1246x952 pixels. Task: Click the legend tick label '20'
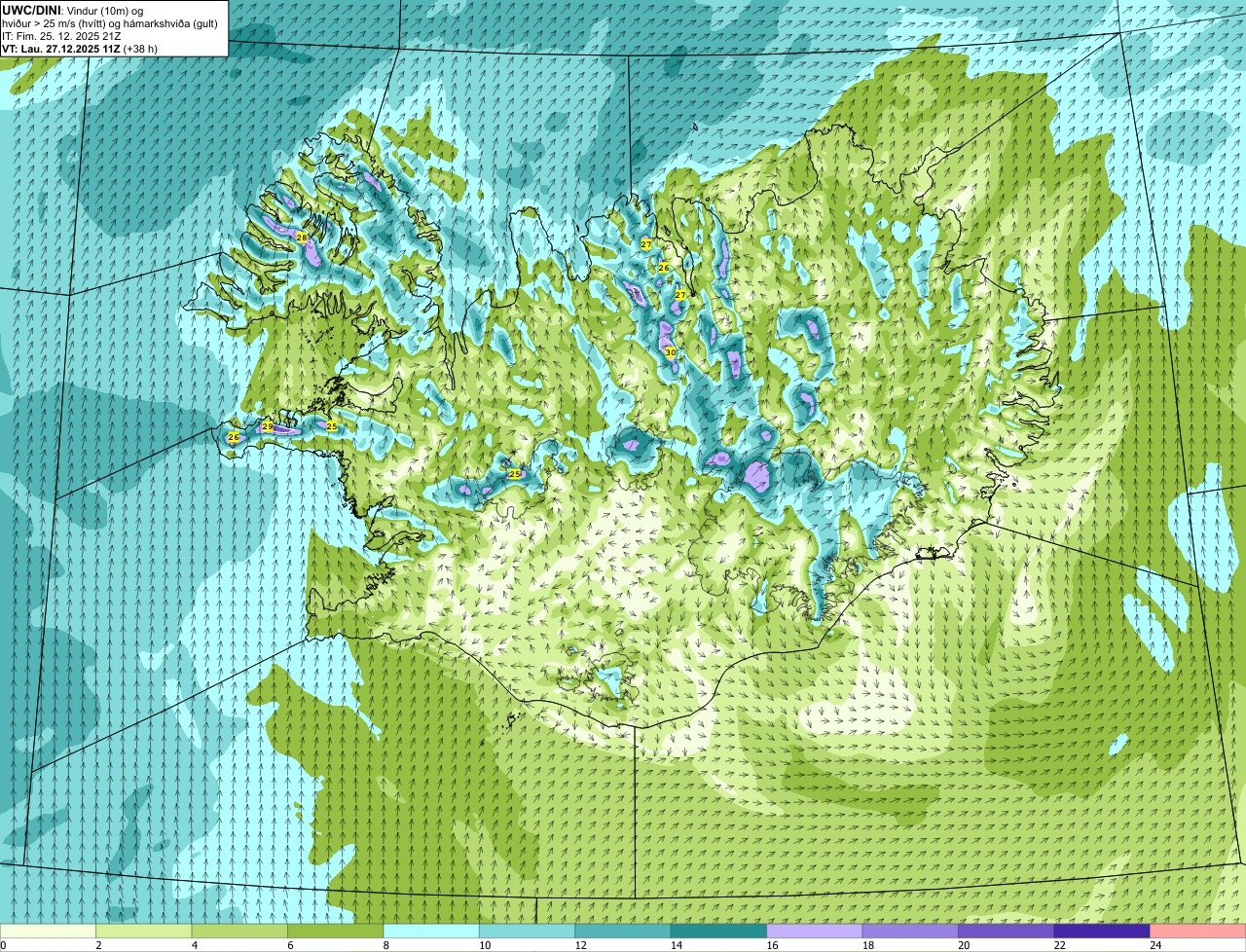click(964, 945)
